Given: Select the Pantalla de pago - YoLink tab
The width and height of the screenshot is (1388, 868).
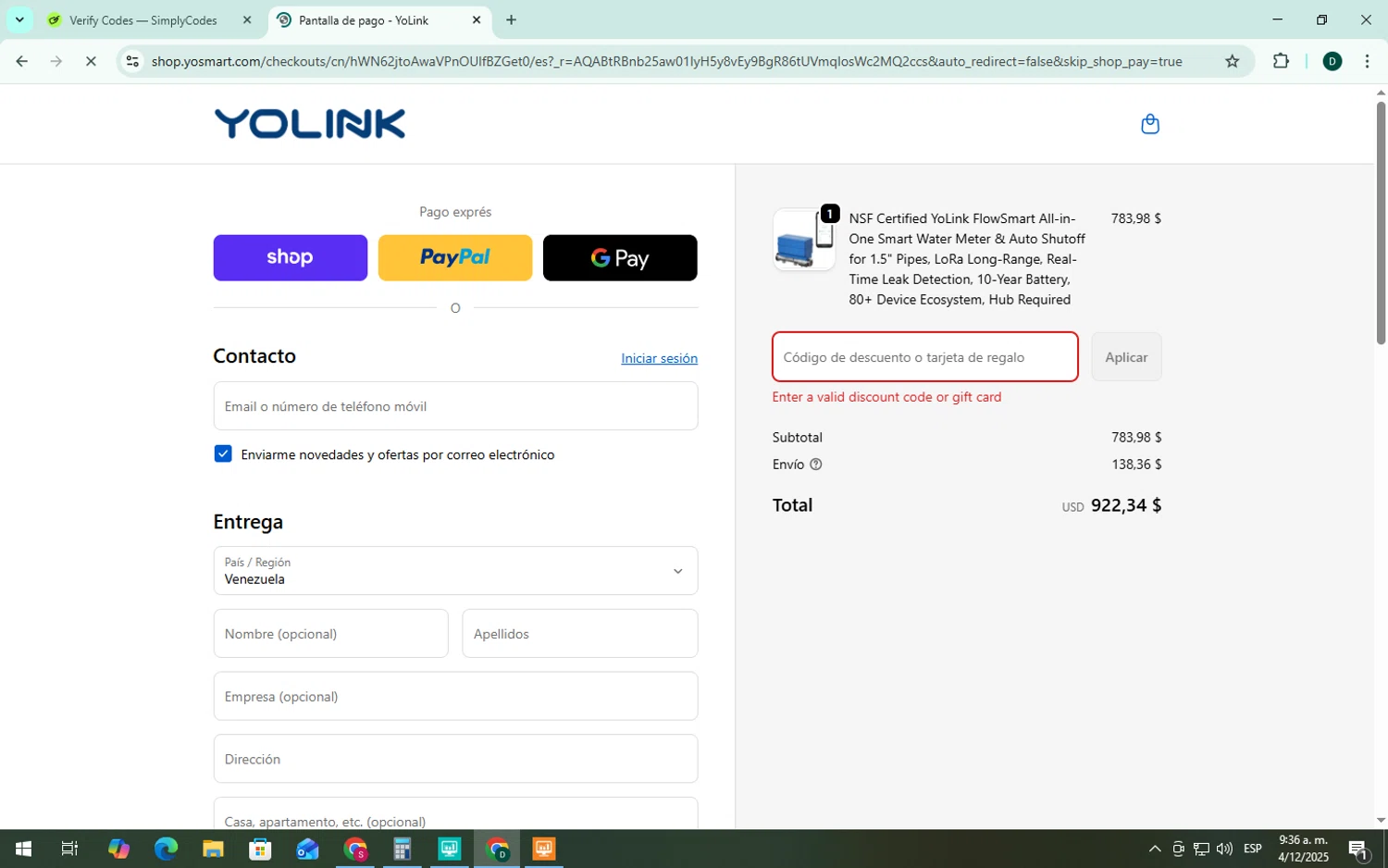Looking at the screenshot, I should coord(364,19).
